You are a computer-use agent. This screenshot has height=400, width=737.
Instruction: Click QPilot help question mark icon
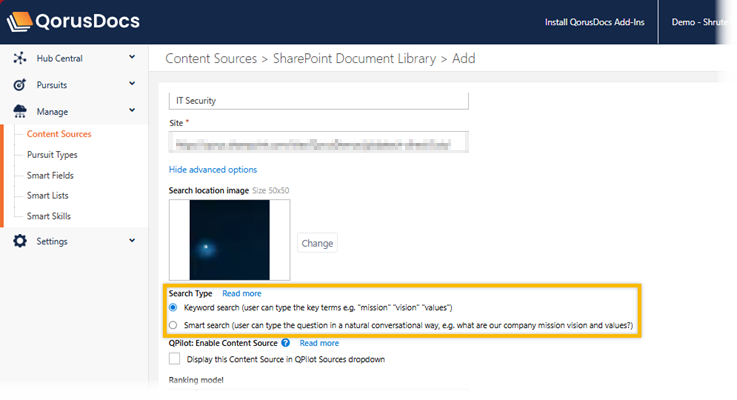click(286, 342)
